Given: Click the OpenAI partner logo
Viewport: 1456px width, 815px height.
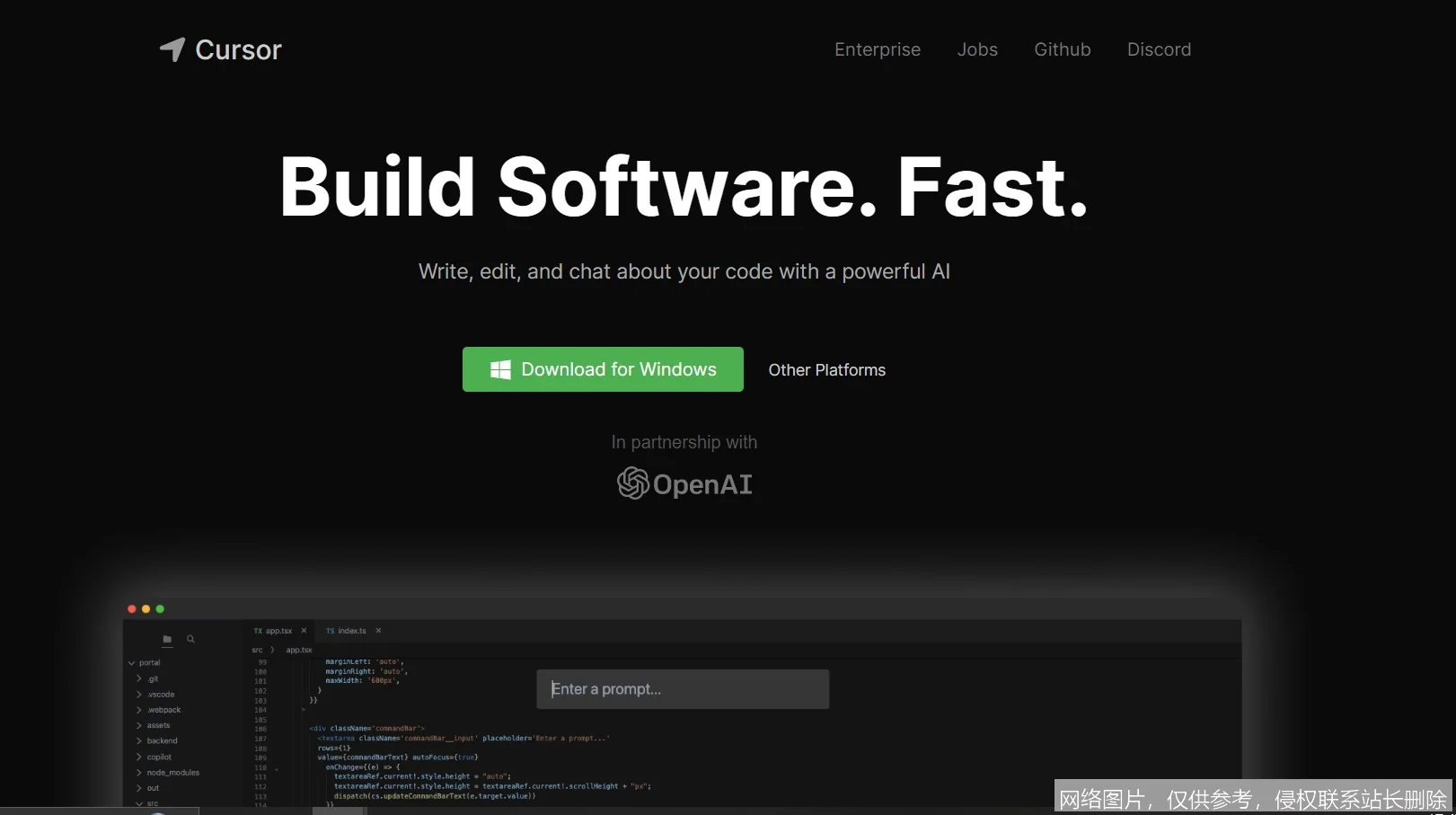Looking at the screenshot, I should [x=684, y=484].
